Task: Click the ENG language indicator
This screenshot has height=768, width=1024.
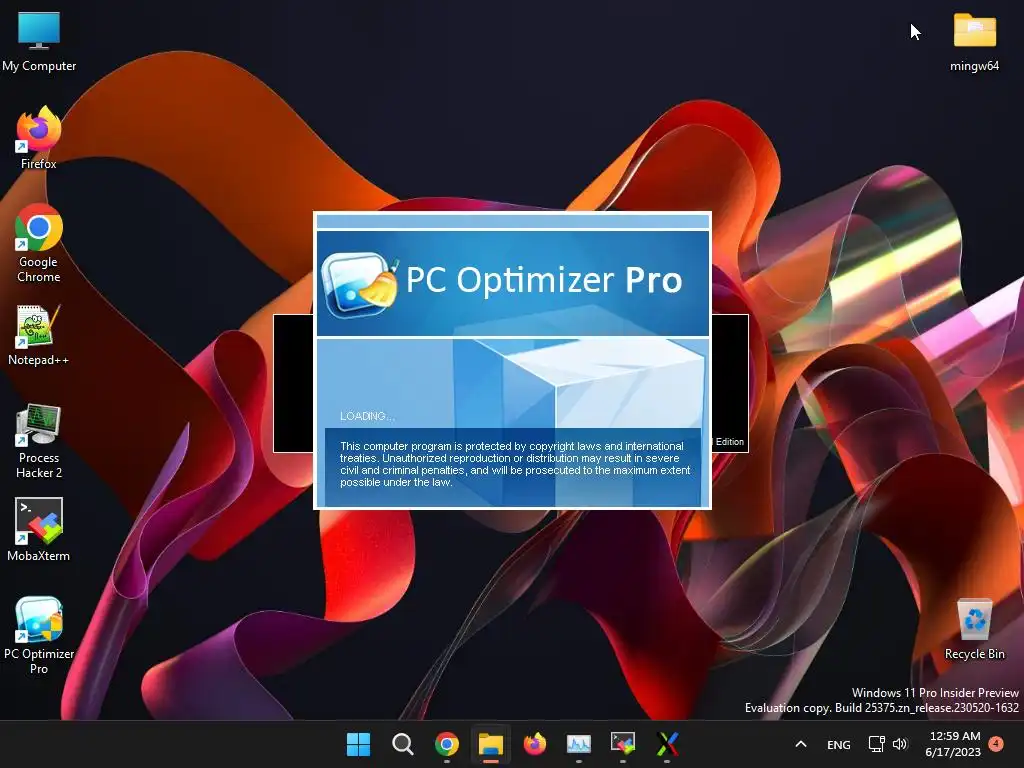Action: pos(839,744)
